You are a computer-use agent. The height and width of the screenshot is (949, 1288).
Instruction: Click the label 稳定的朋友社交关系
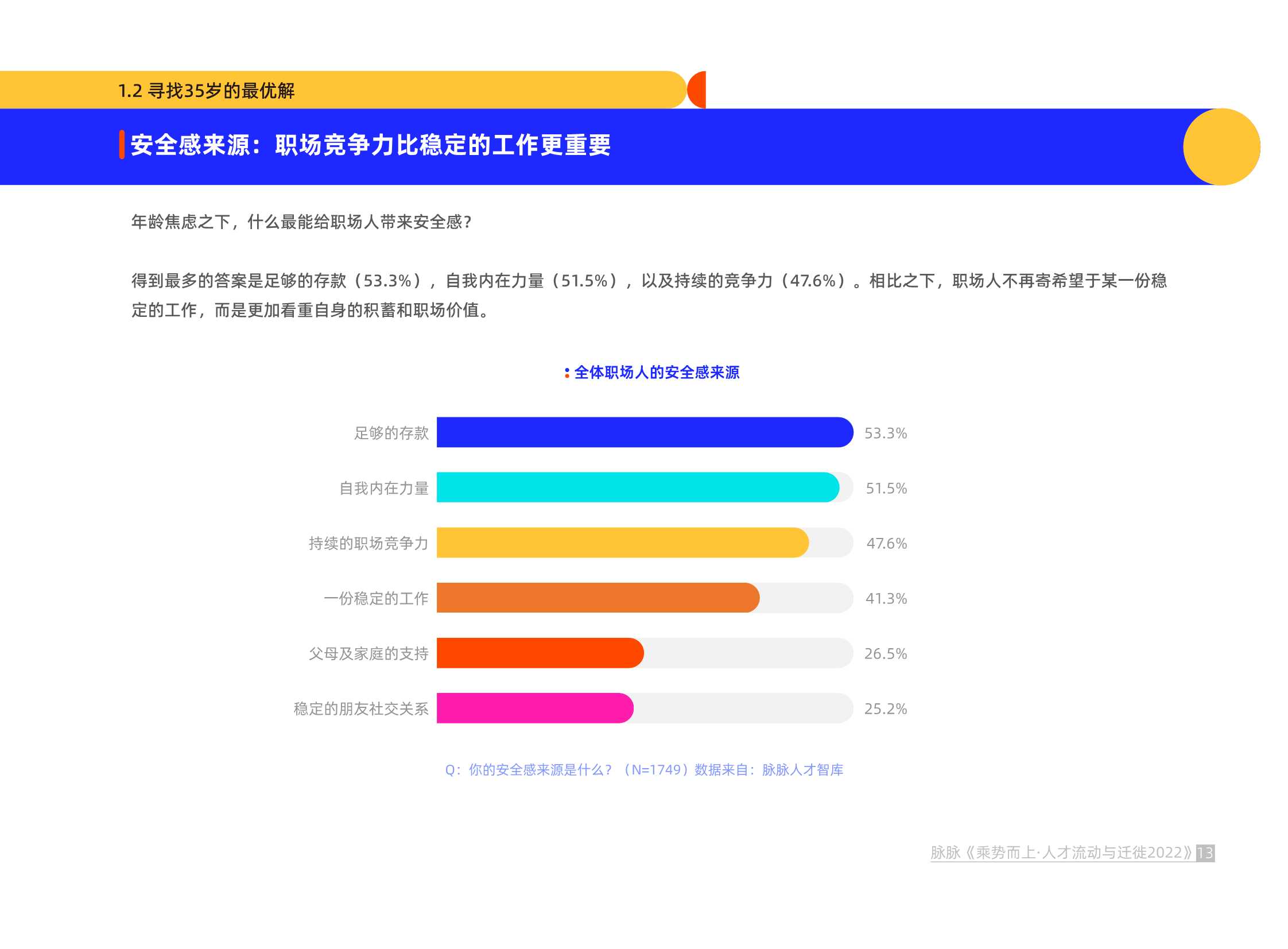pos(361,708)
